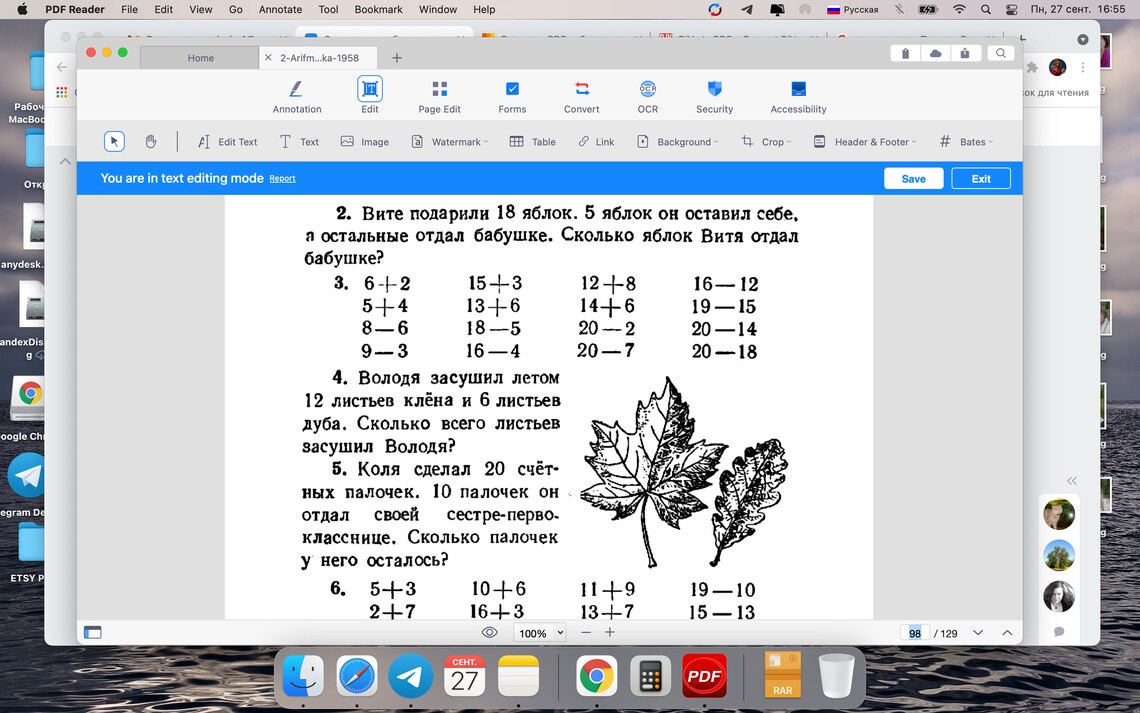This screenshot has height=713, width=1140.
Task: Toggle the reading view eye icon
Action: [489, 632]
